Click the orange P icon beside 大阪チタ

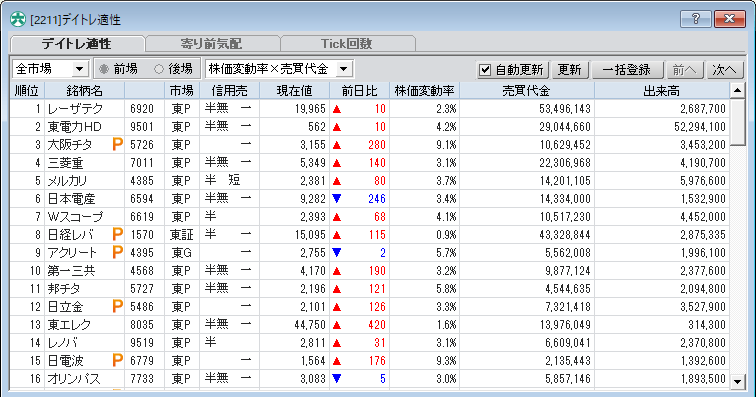pyautogui.click(x=117, y=144)
